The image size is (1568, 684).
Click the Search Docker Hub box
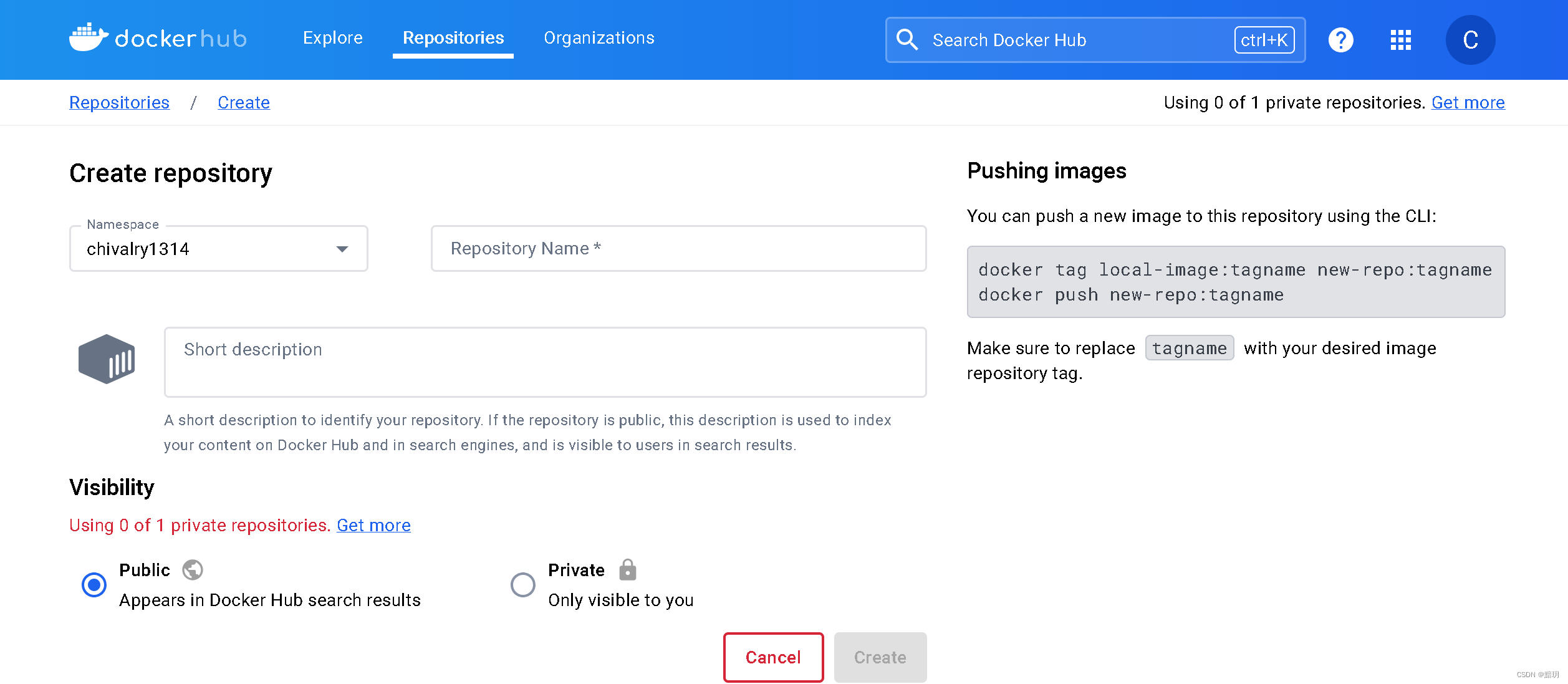(x=1095, y=40)
